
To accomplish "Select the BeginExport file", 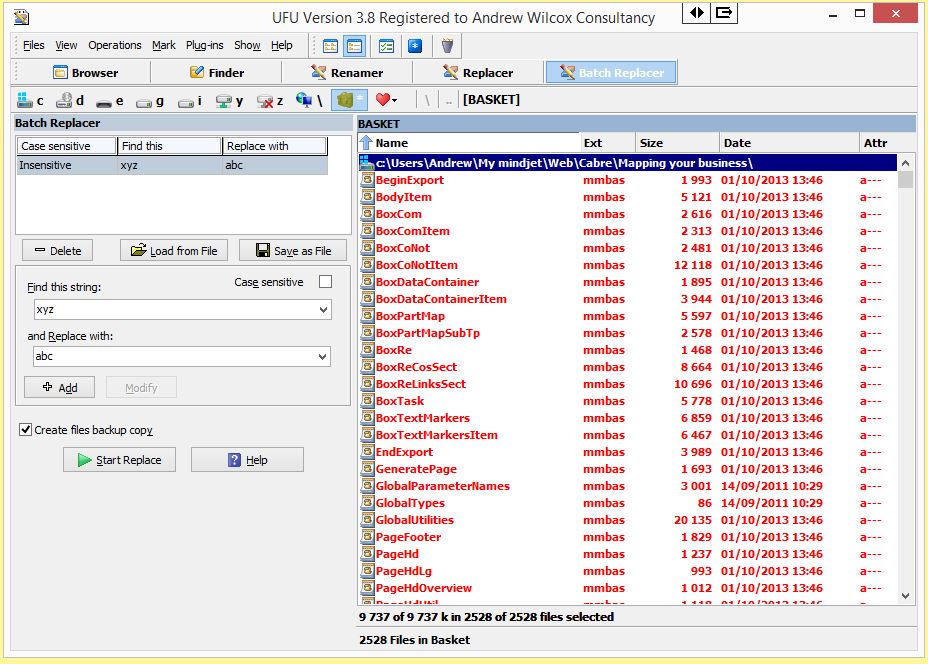I will click(627, 180).
